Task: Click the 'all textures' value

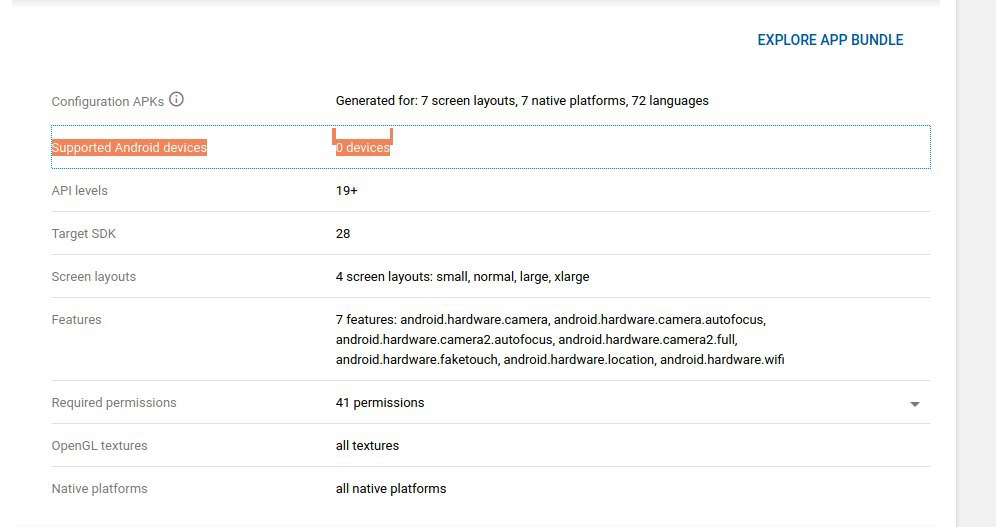Action: click(367, 446)
